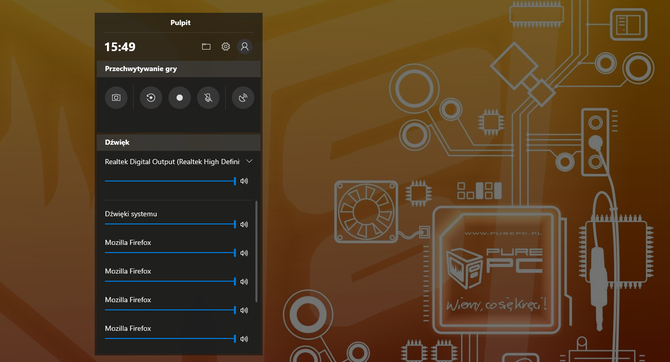Viewport: 670px width, 362px height.
Task: Adjust the Dźwięki systemu volume slider
Action: coord(170,224)
